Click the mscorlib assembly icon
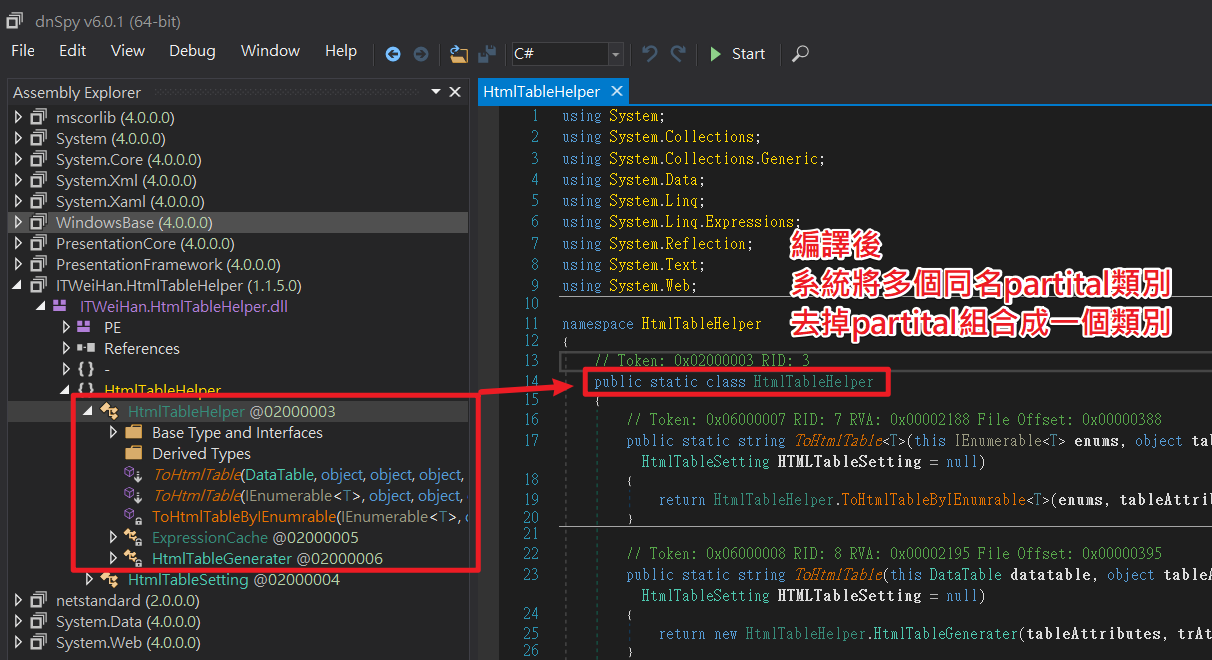This screenshot has width=1212, height=660. click(x=40, y=117)
